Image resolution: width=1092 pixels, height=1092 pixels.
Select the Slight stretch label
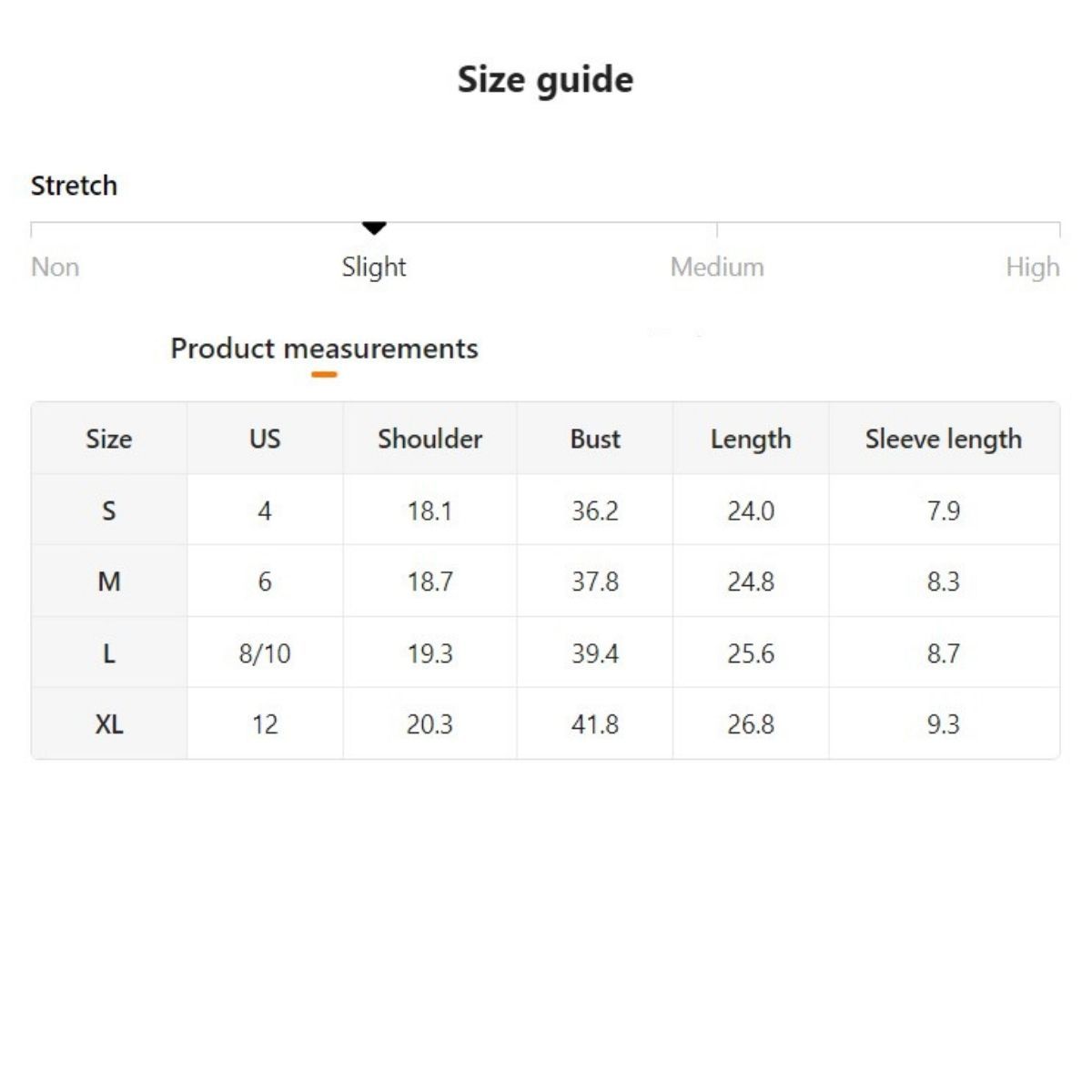(x=374, y=268)
